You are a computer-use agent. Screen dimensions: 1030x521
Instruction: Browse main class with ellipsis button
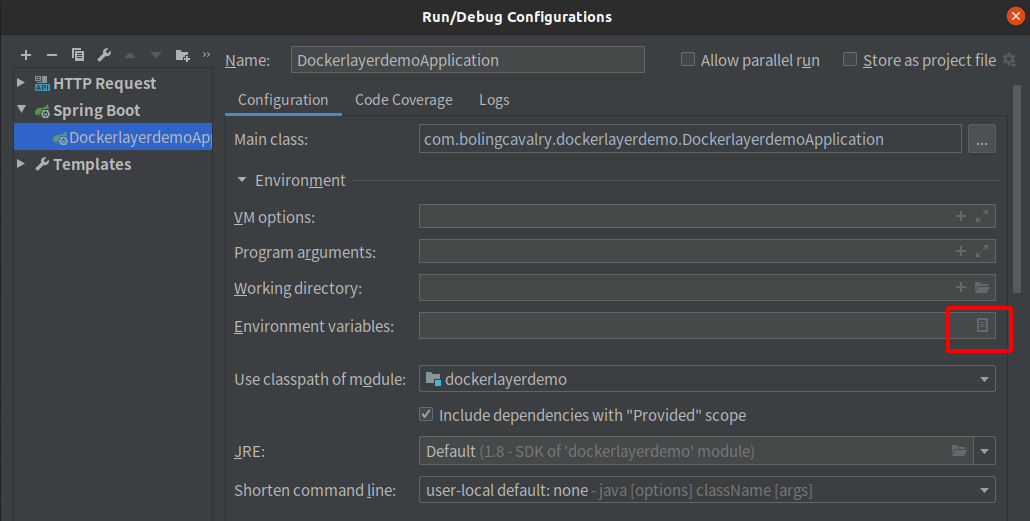[x=981, y=139]
